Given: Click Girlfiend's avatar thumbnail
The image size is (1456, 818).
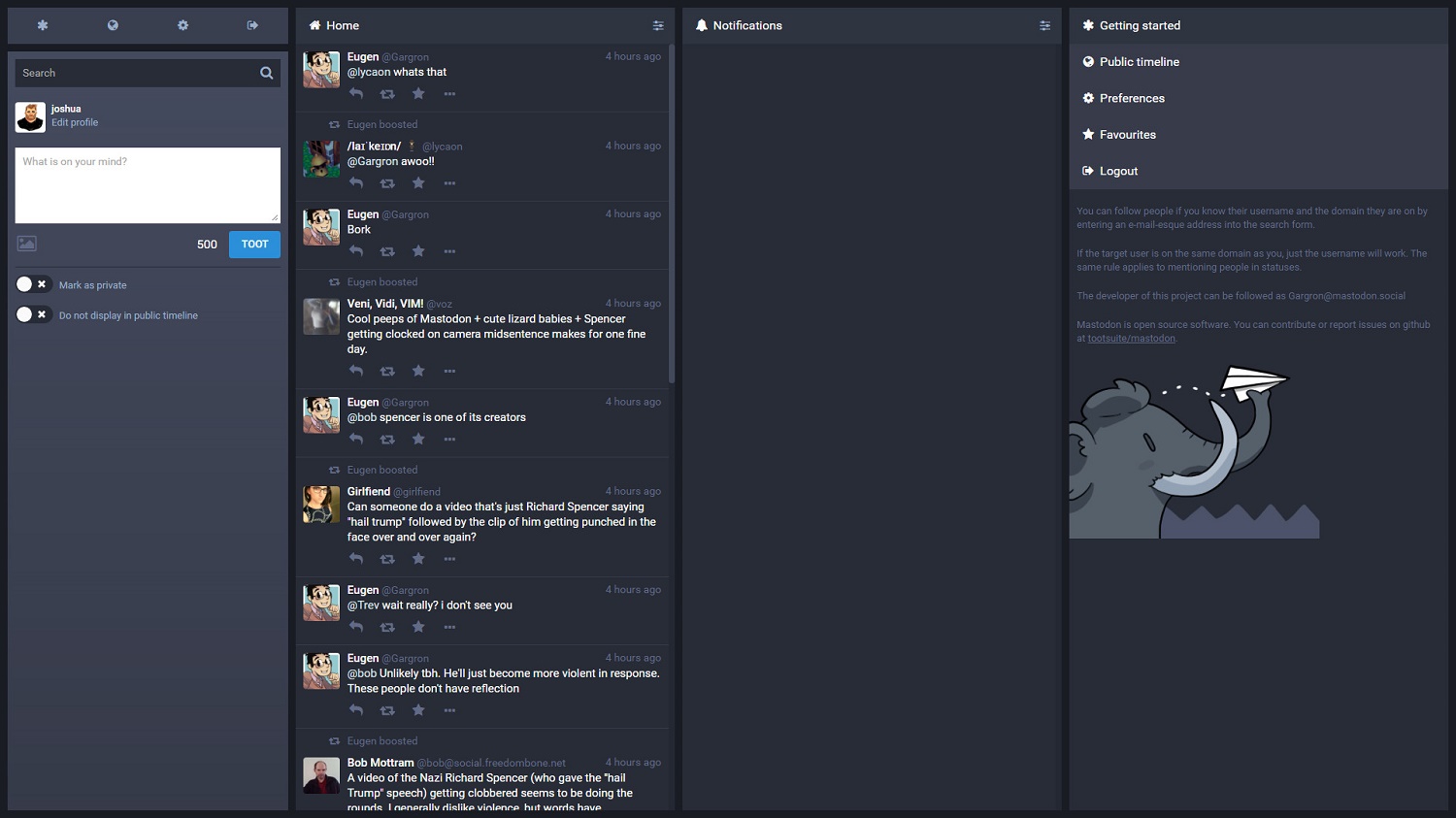Looking at the screenshot, I should pos(321,505).
